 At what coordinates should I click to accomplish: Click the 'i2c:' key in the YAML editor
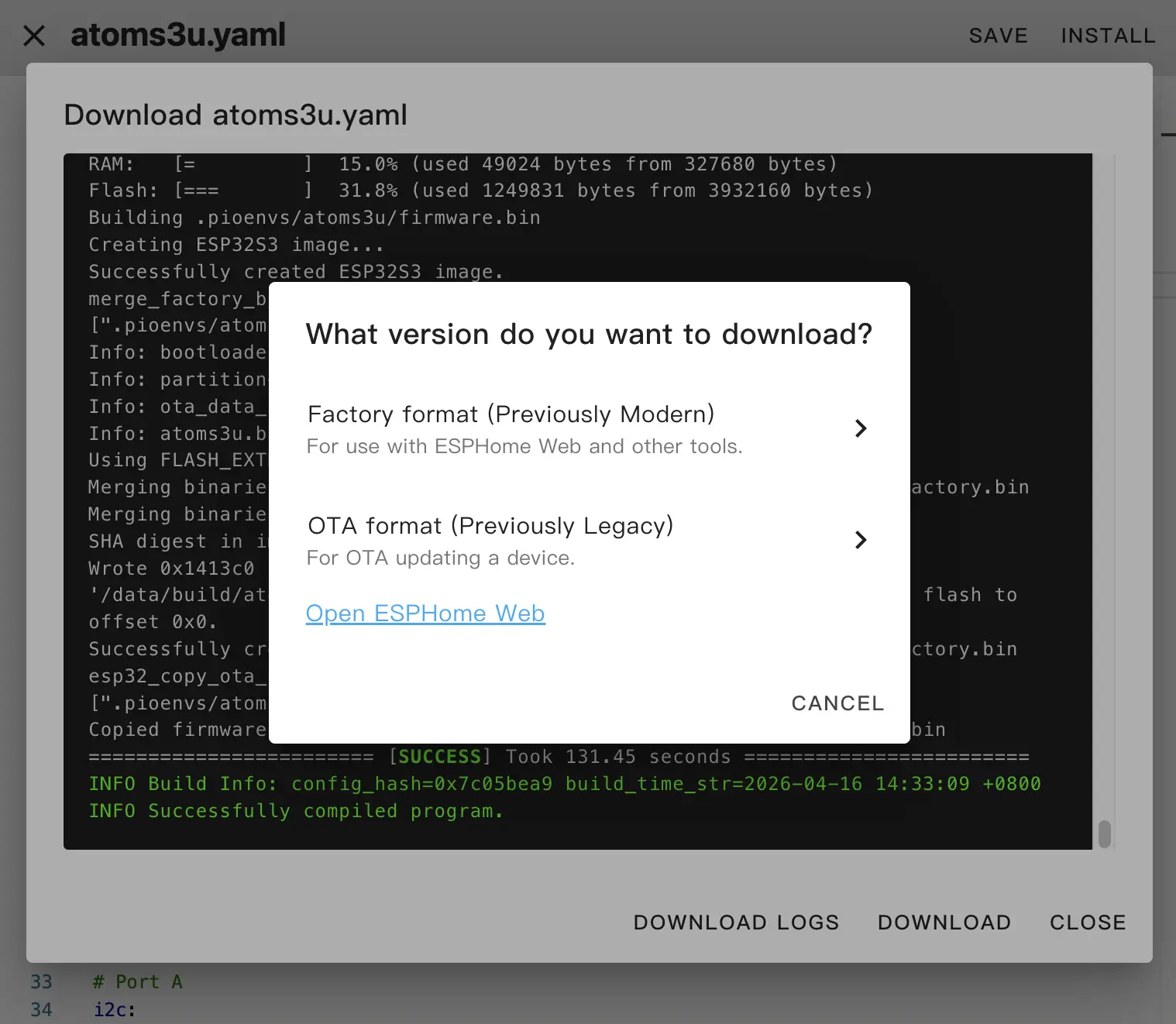115,1010
